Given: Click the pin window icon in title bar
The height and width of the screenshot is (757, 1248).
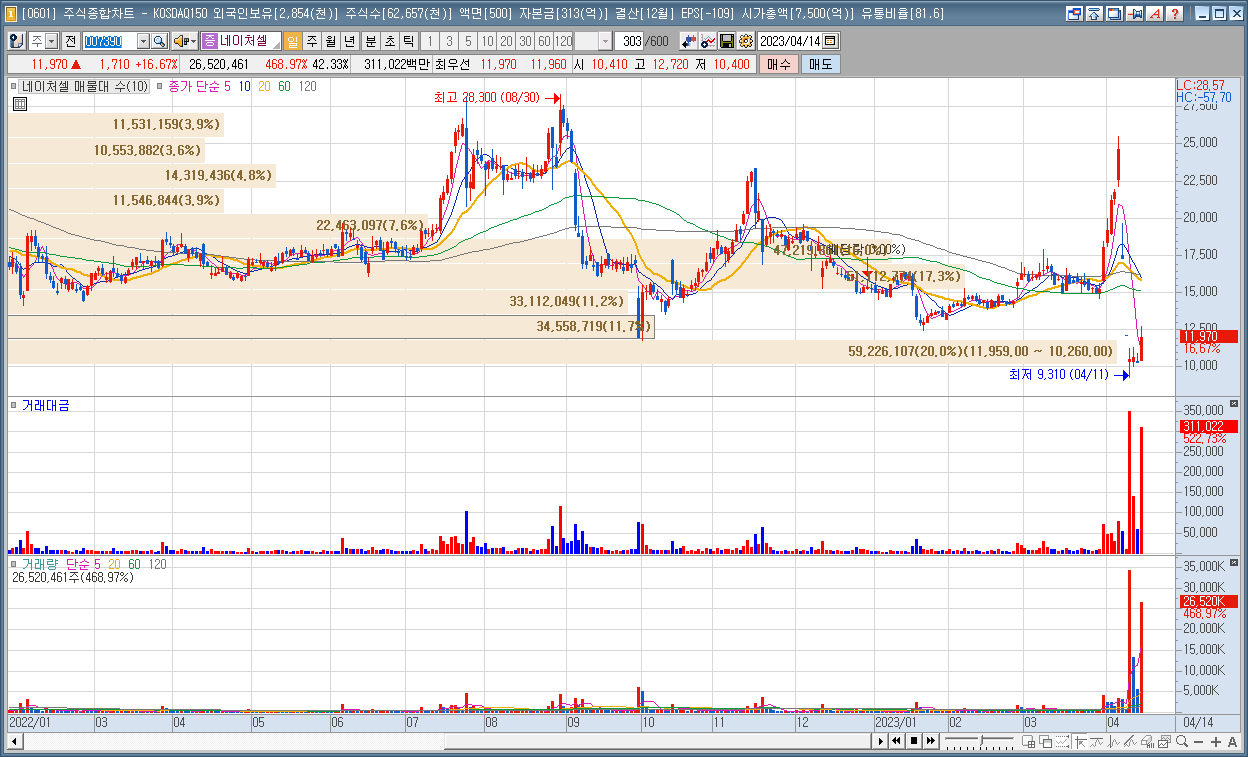Looking at the screenshot, I should [1134, 14].
